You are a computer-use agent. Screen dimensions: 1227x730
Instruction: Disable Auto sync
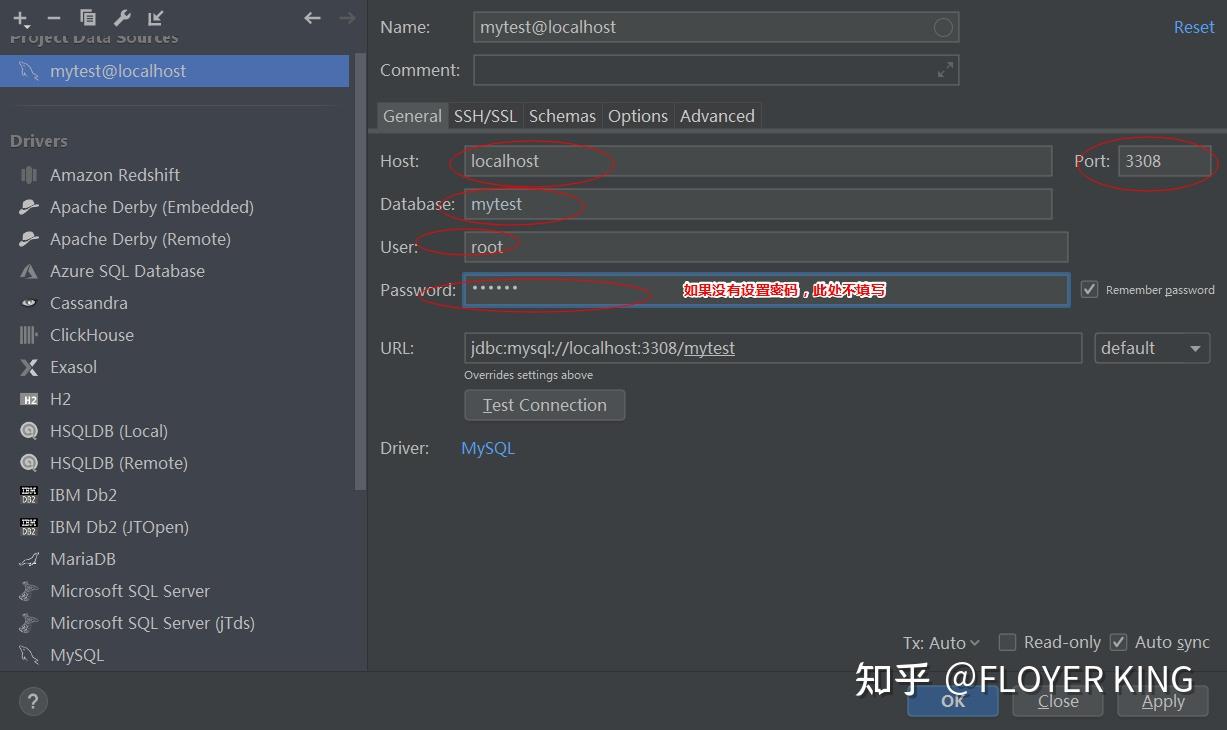(1117, 642)
